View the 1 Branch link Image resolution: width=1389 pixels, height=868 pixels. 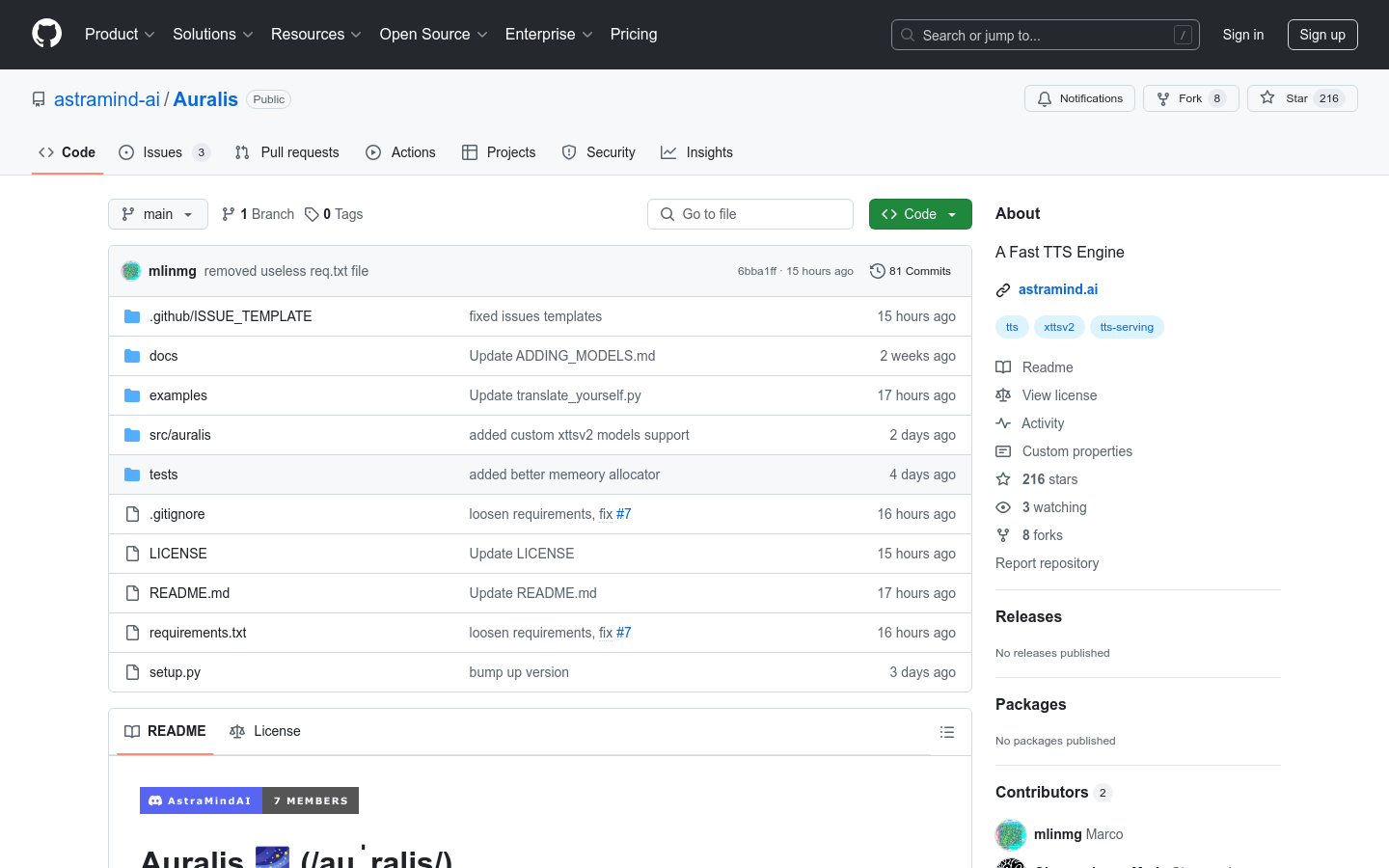(x=258, y=214)
